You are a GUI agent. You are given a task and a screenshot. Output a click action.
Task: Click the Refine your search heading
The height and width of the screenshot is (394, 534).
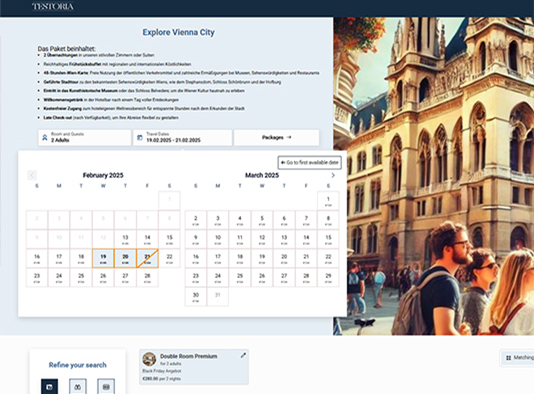coord(78,365)
